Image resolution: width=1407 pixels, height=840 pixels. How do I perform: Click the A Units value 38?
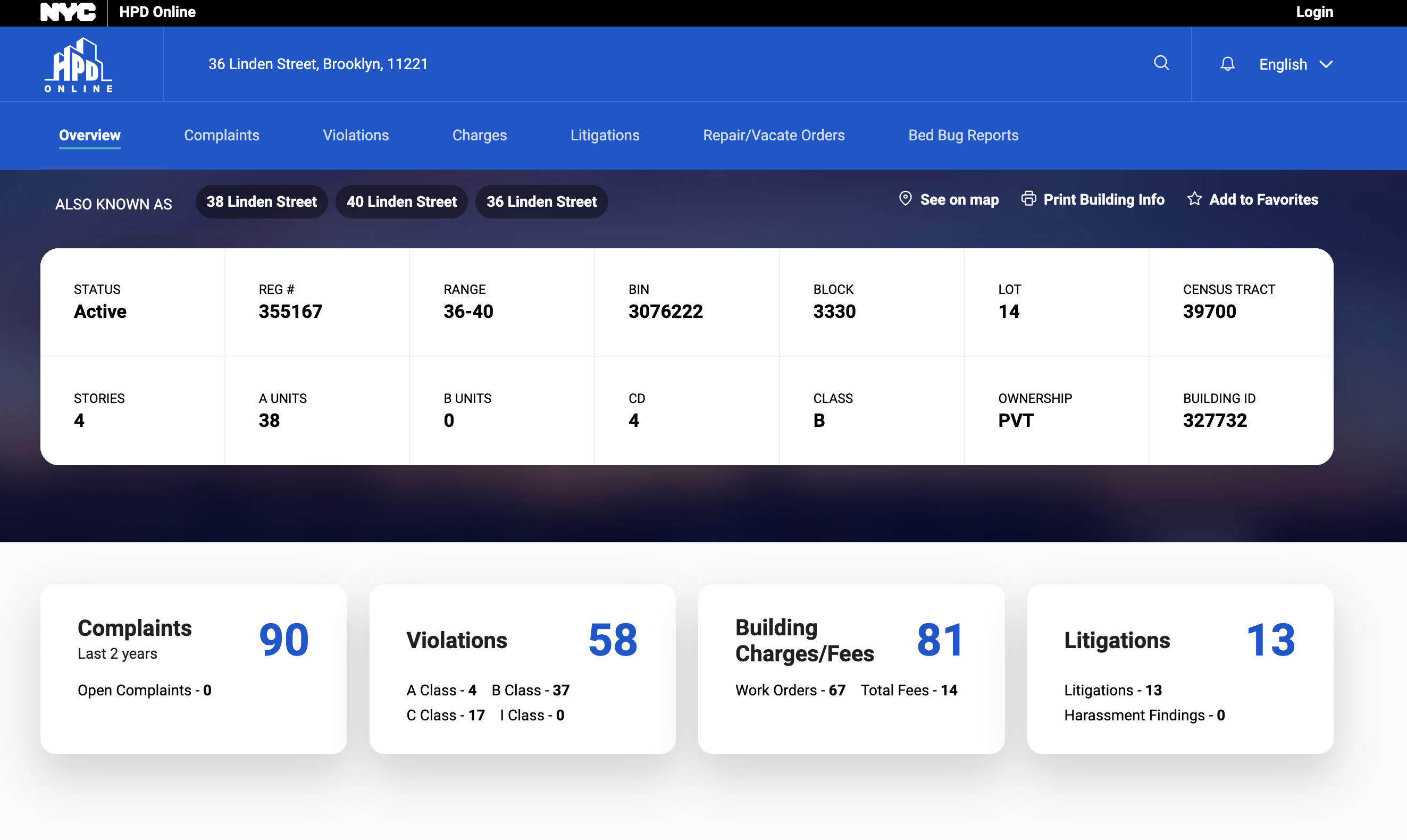click(269, 420)
